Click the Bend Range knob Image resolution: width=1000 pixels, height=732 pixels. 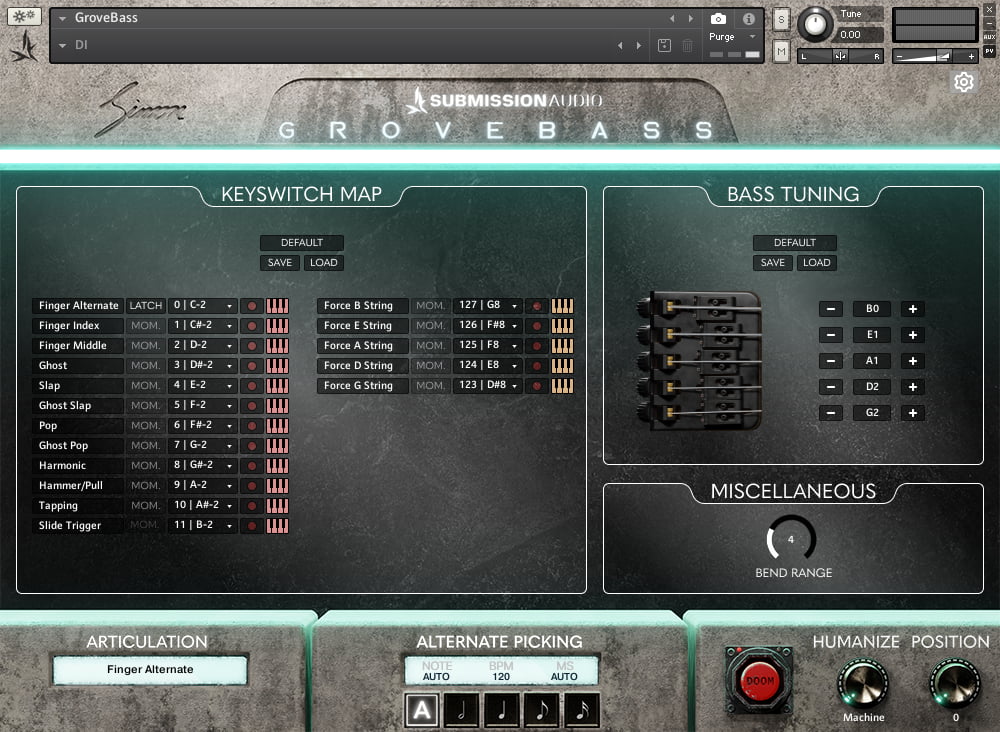791,540
